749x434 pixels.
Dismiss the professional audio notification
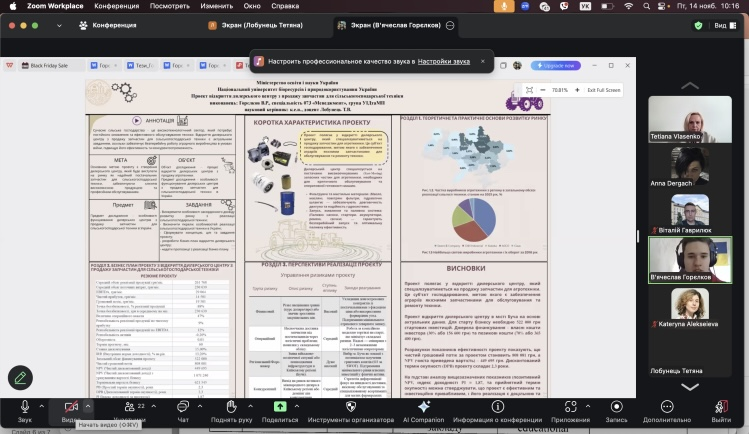pyautogui.click(x=482, y=61)
